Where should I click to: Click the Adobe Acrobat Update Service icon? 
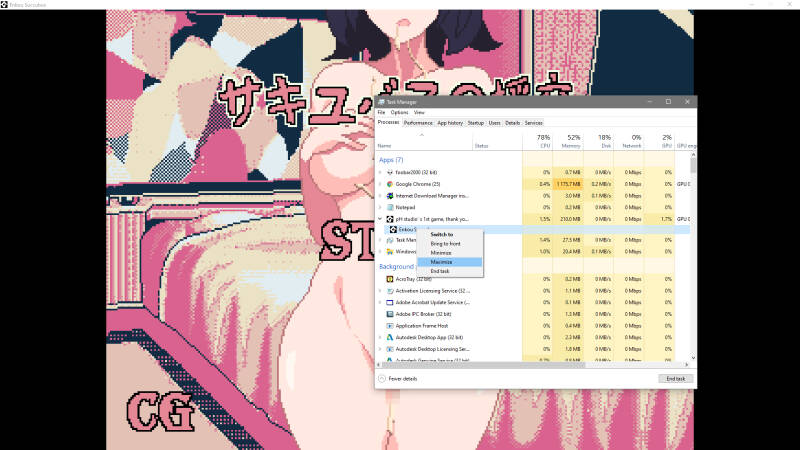390,303
